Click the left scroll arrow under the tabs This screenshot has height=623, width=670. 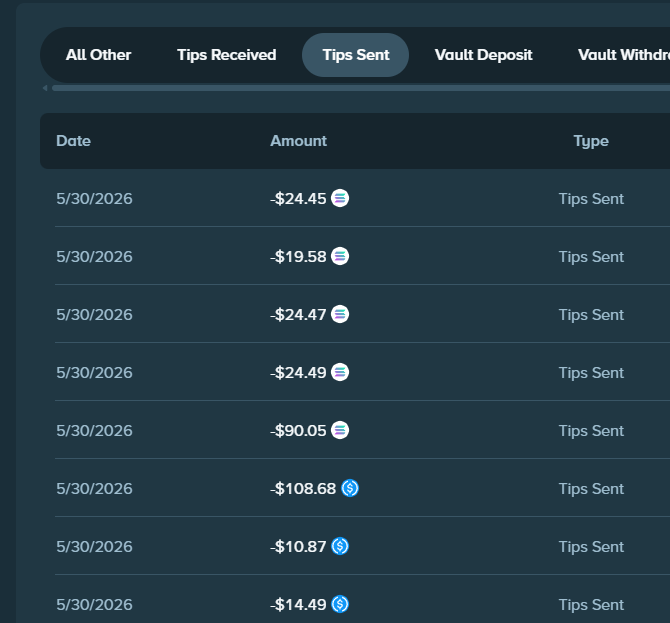pos(45,88)
